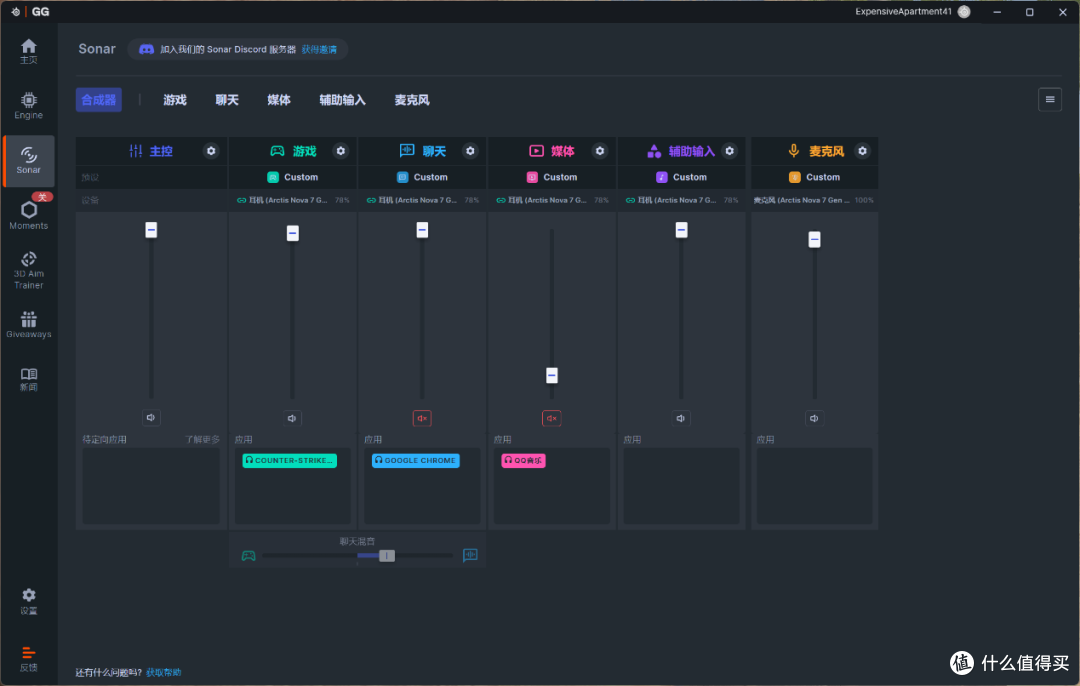This screenshot has height=686, width=1080.
Task: Unmute the Chat channel
Action: 422,418
